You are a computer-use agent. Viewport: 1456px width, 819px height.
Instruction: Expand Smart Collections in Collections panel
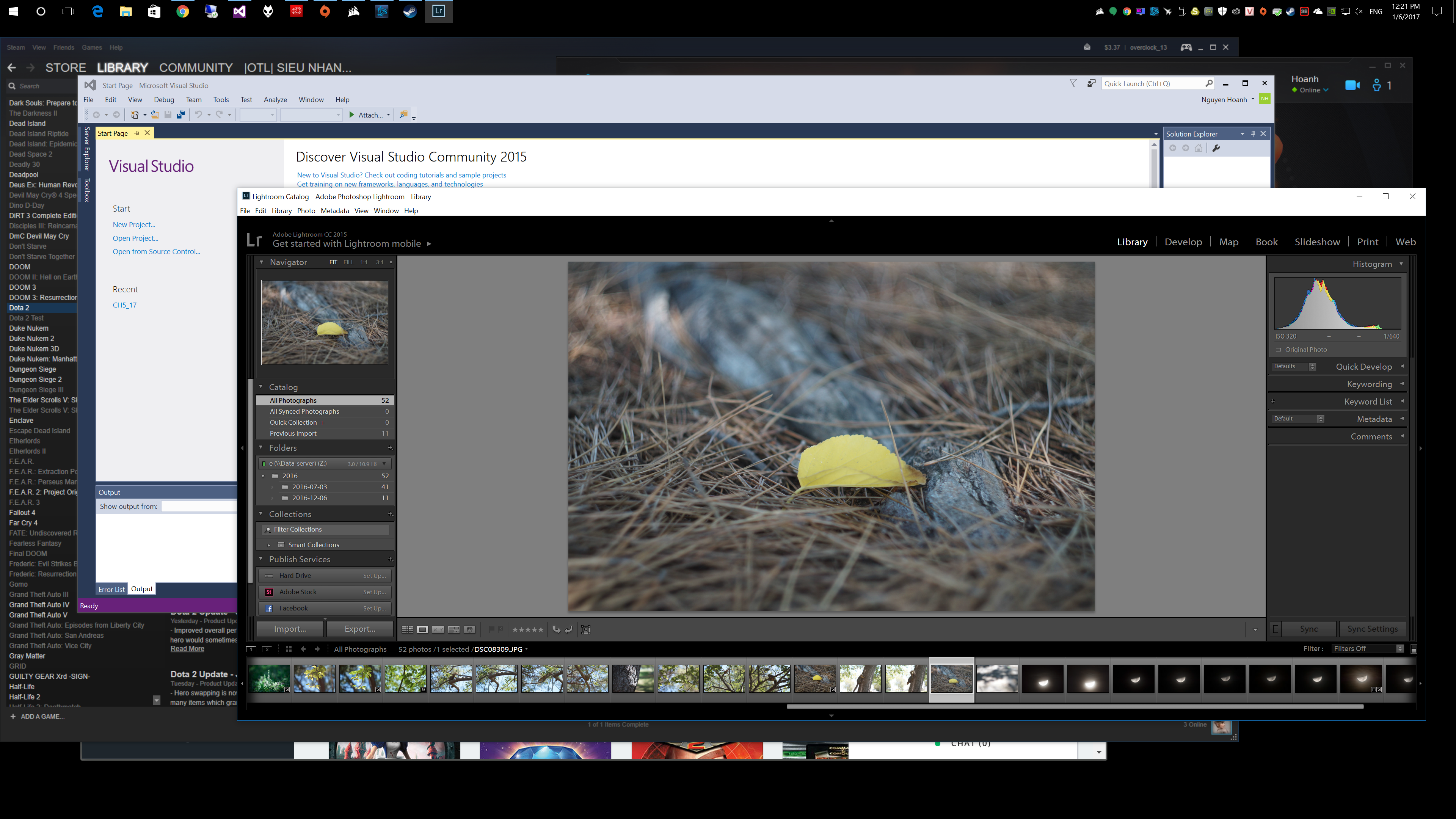pyautogui.click(x=269, y=546)
